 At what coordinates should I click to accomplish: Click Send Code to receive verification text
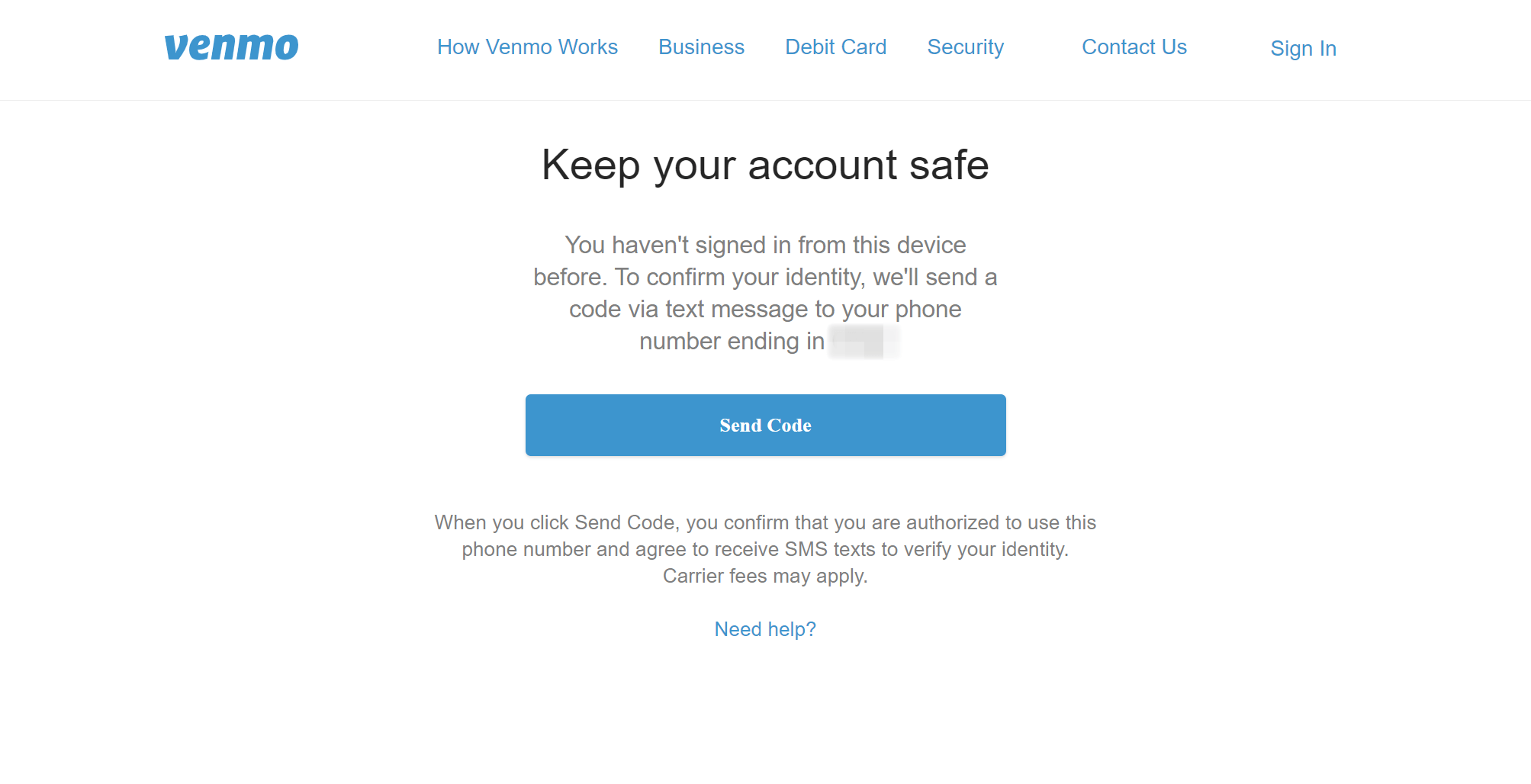tap(765, 425)
